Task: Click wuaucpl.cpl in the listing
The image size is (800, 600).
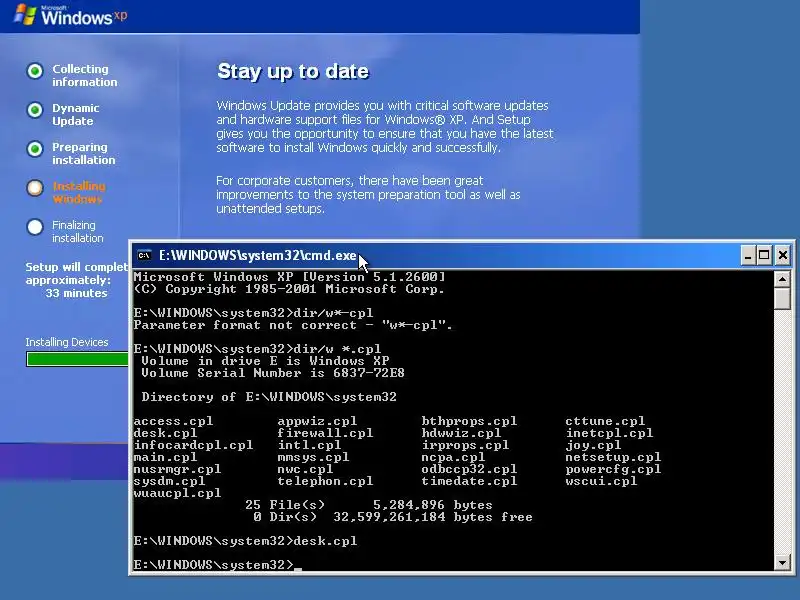Action: point(178,493)
